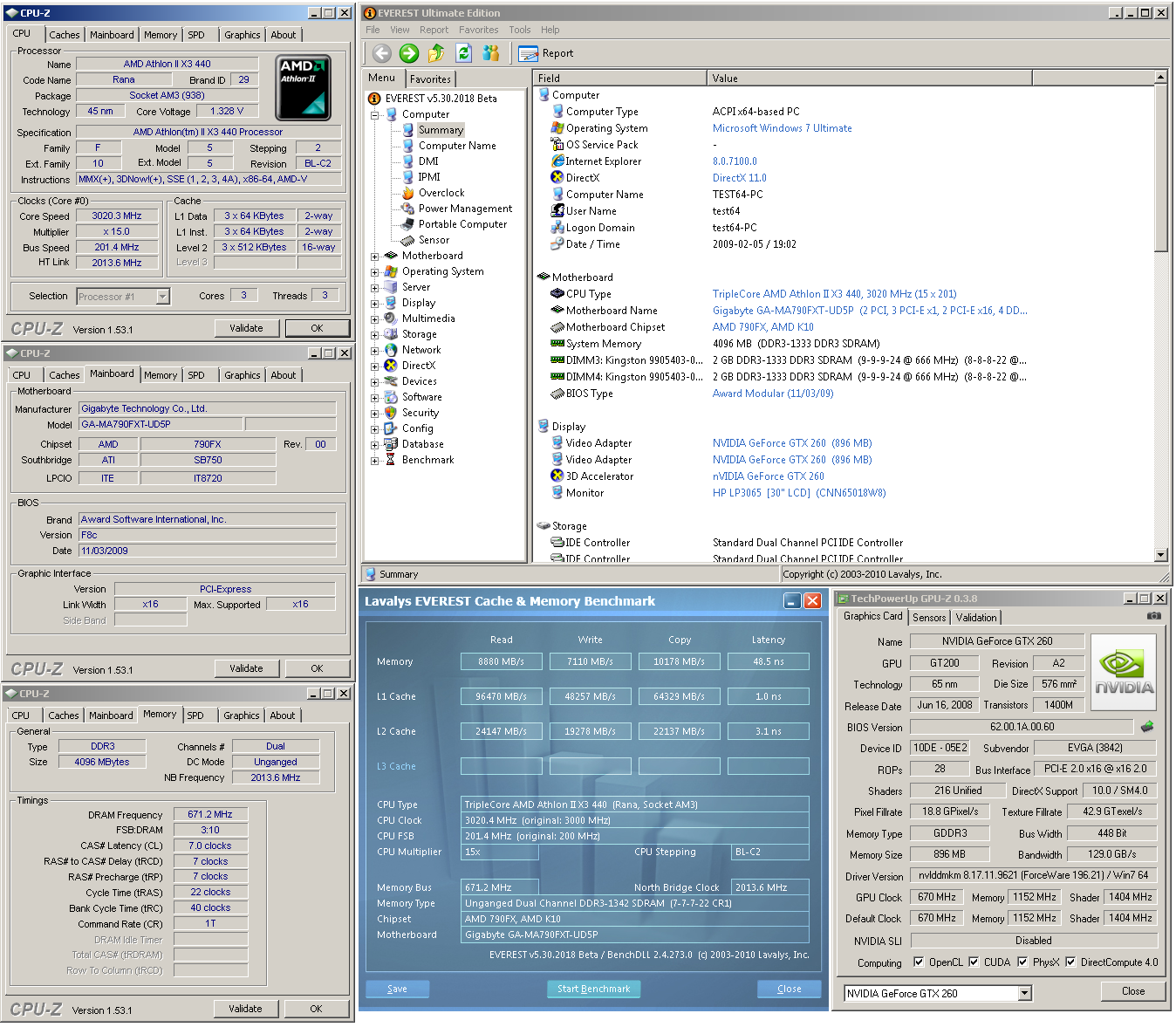Screen dimensions: 1176x1027
Task: Toggle the OpenCL checkbox in GPU-Z
Action: pyautogui.click(x=919, y=962)
